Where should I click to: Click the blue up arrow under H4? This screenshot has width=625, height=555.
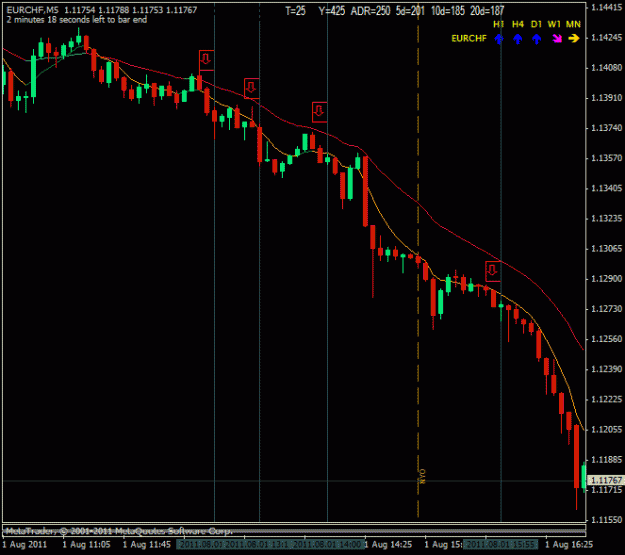click(517, 39)
